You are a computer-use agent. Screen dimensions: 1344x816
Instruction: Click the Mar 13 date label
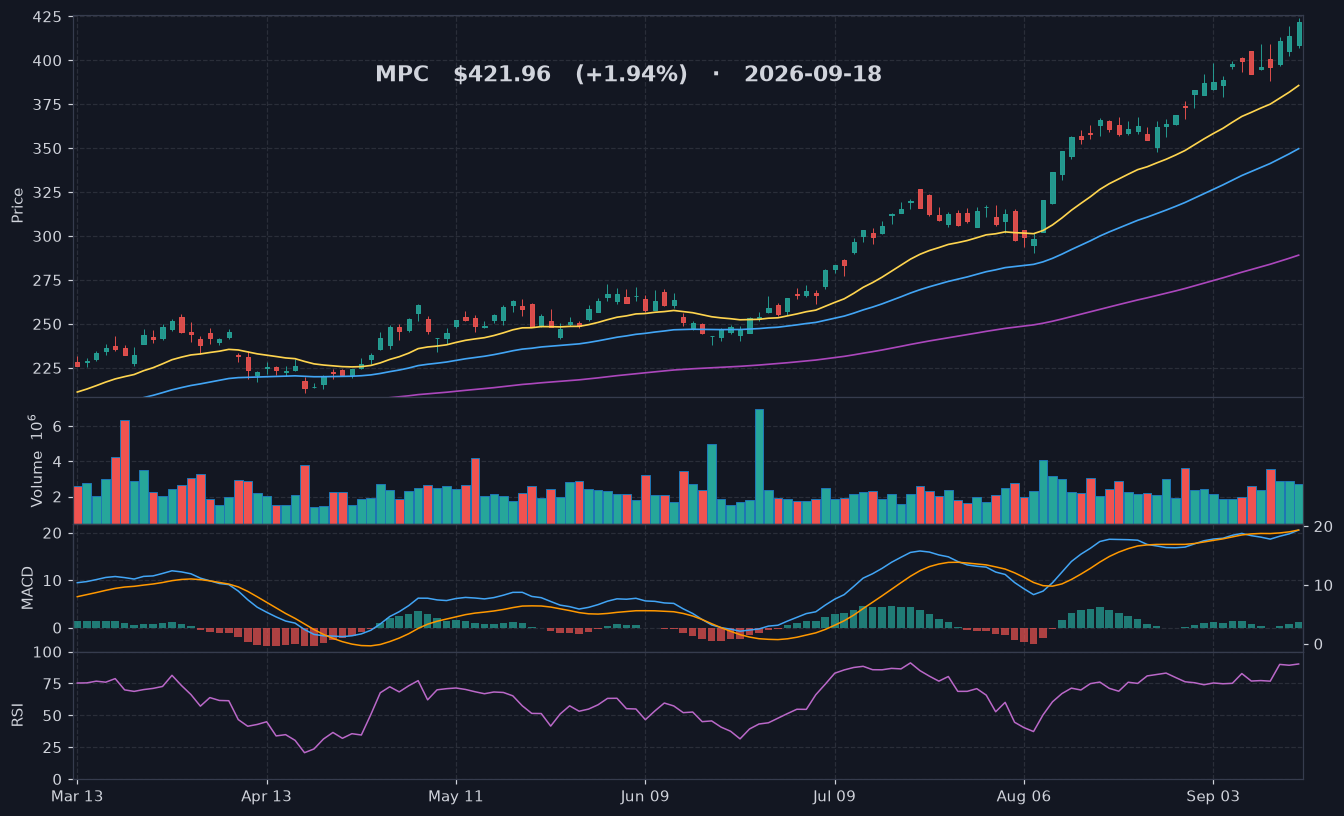tap(77, 797)
